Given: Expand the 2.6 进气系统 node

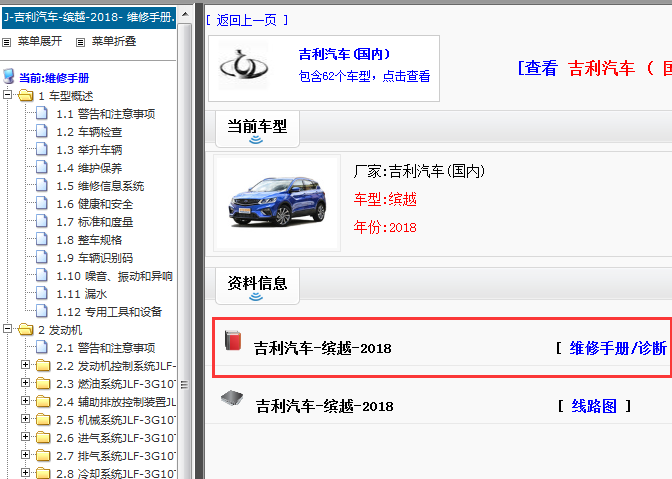Looking at the screenshot, I should 26,437.
